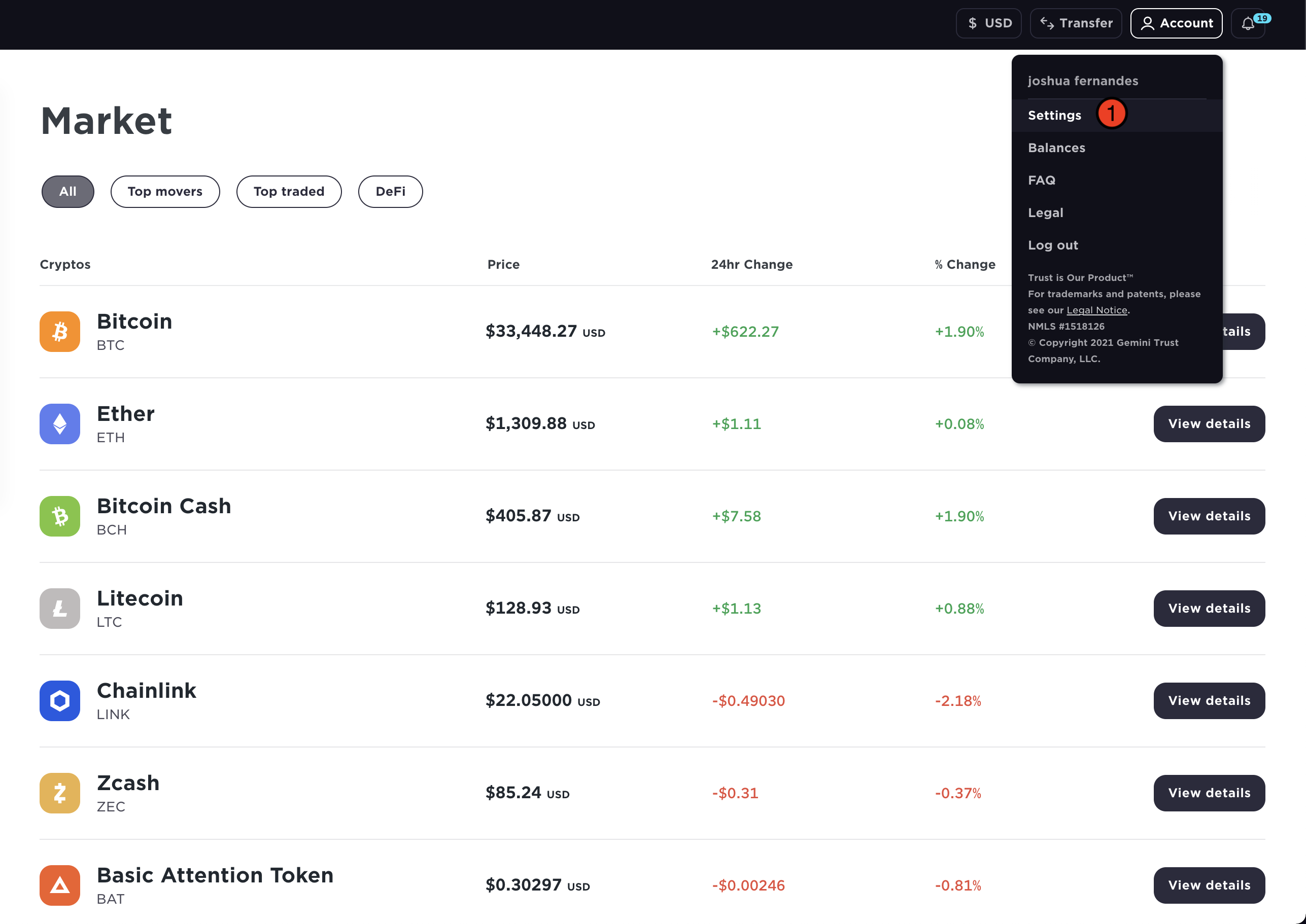
Task: Click Chainlink percent change -2.18%
Action: pos(958,700)
